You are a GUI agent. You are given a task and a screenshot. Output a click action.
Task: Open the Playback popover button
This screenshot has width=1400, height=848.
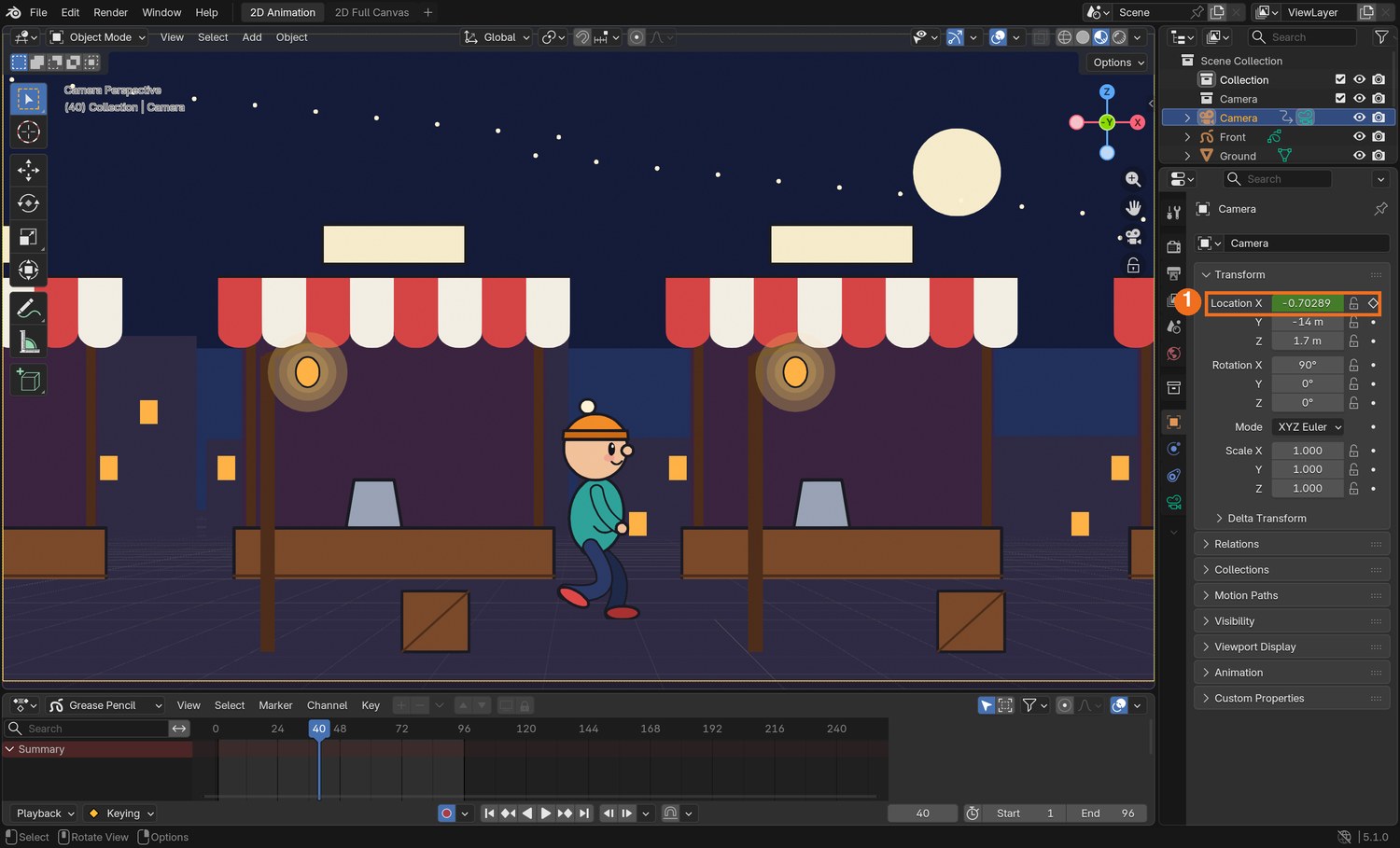(x=45, y=813)
